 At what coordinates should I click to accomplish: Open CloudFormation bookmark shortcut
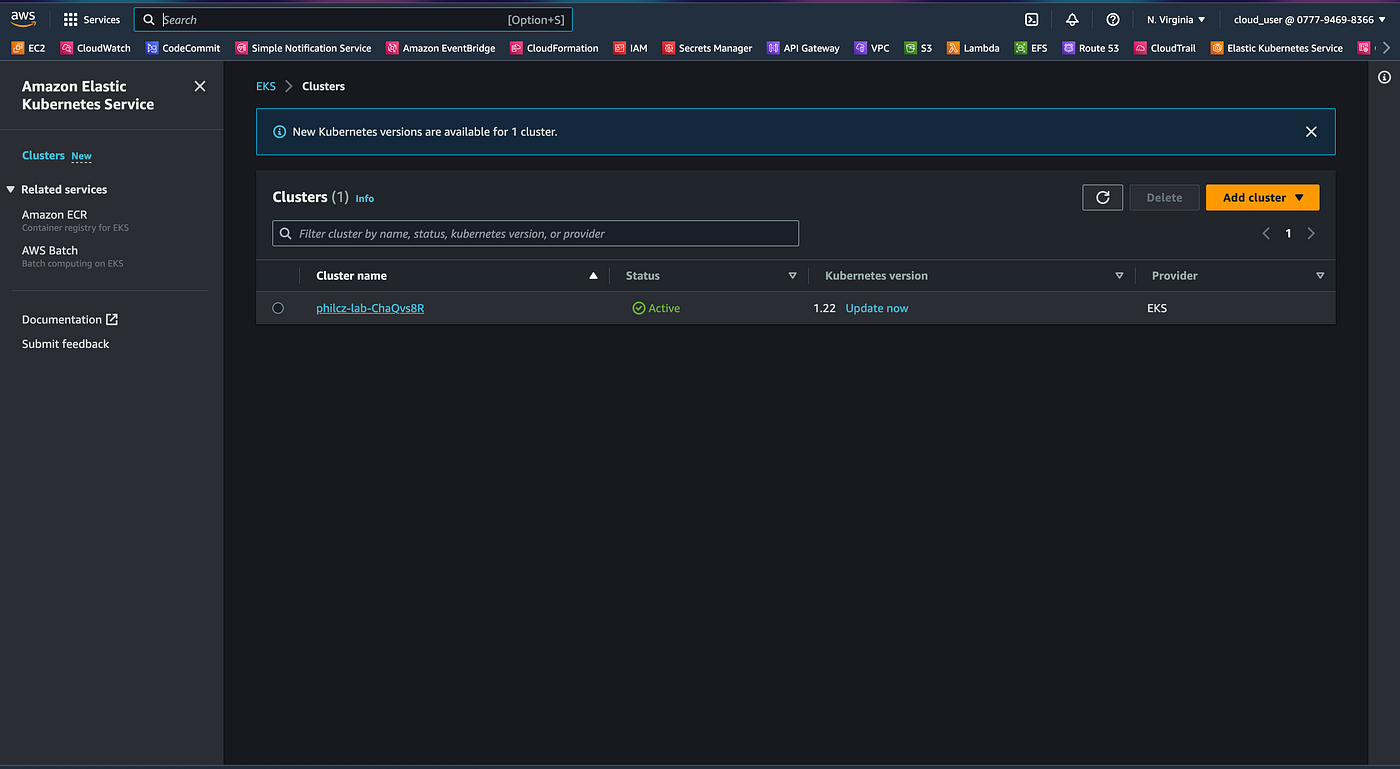(x=554, y=48)
